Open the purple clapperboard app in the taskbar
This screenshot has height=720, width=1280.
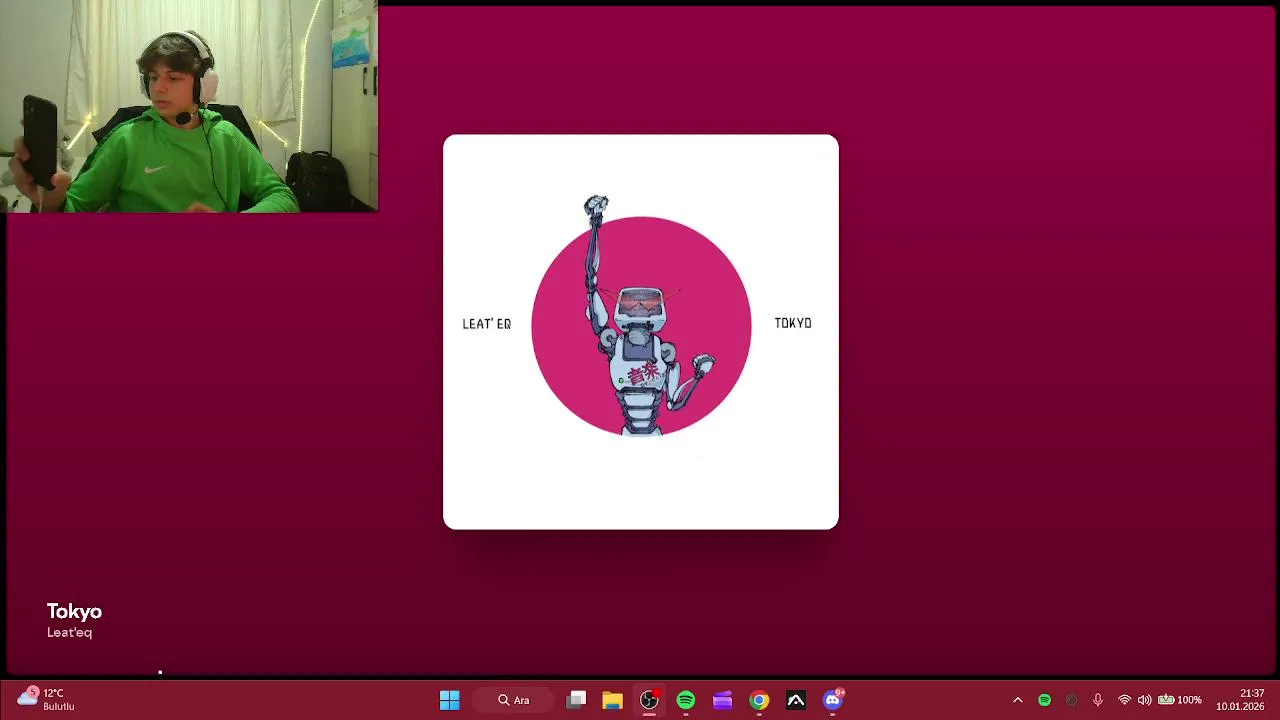tap(722, 700)
